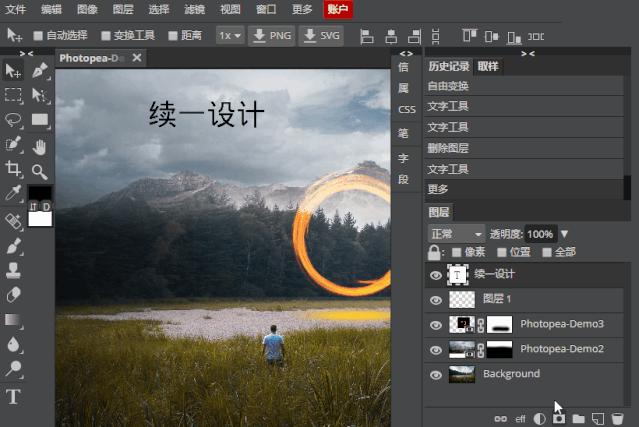The image size is (639, 427).
Task: Select the Crop tool
Action: pyautogui.click(x=13, y=169)
